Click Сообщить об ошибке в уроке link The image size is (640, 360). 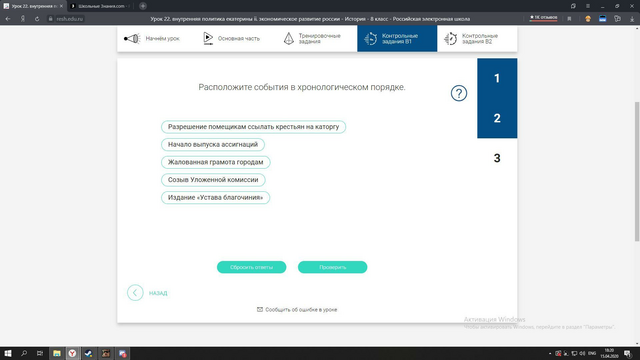point(301,309)
